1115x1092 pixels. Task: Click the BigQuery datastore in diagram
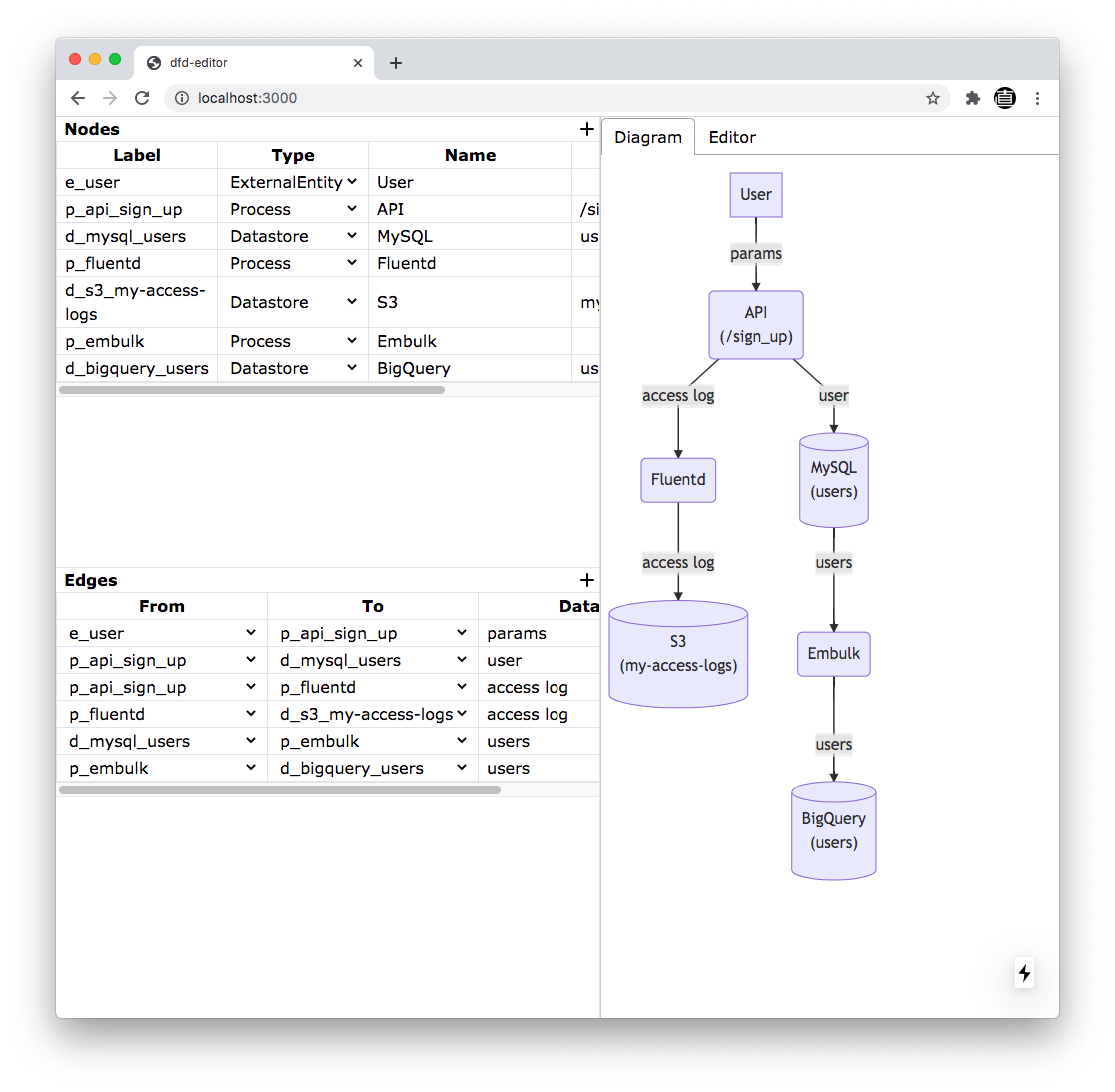(x=833, y=830)
